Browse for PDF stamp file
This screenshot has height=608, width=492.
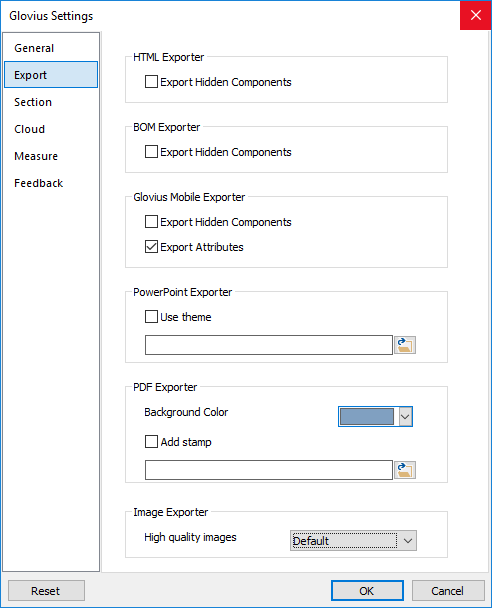pyautogui.click(x=405, y=470)
